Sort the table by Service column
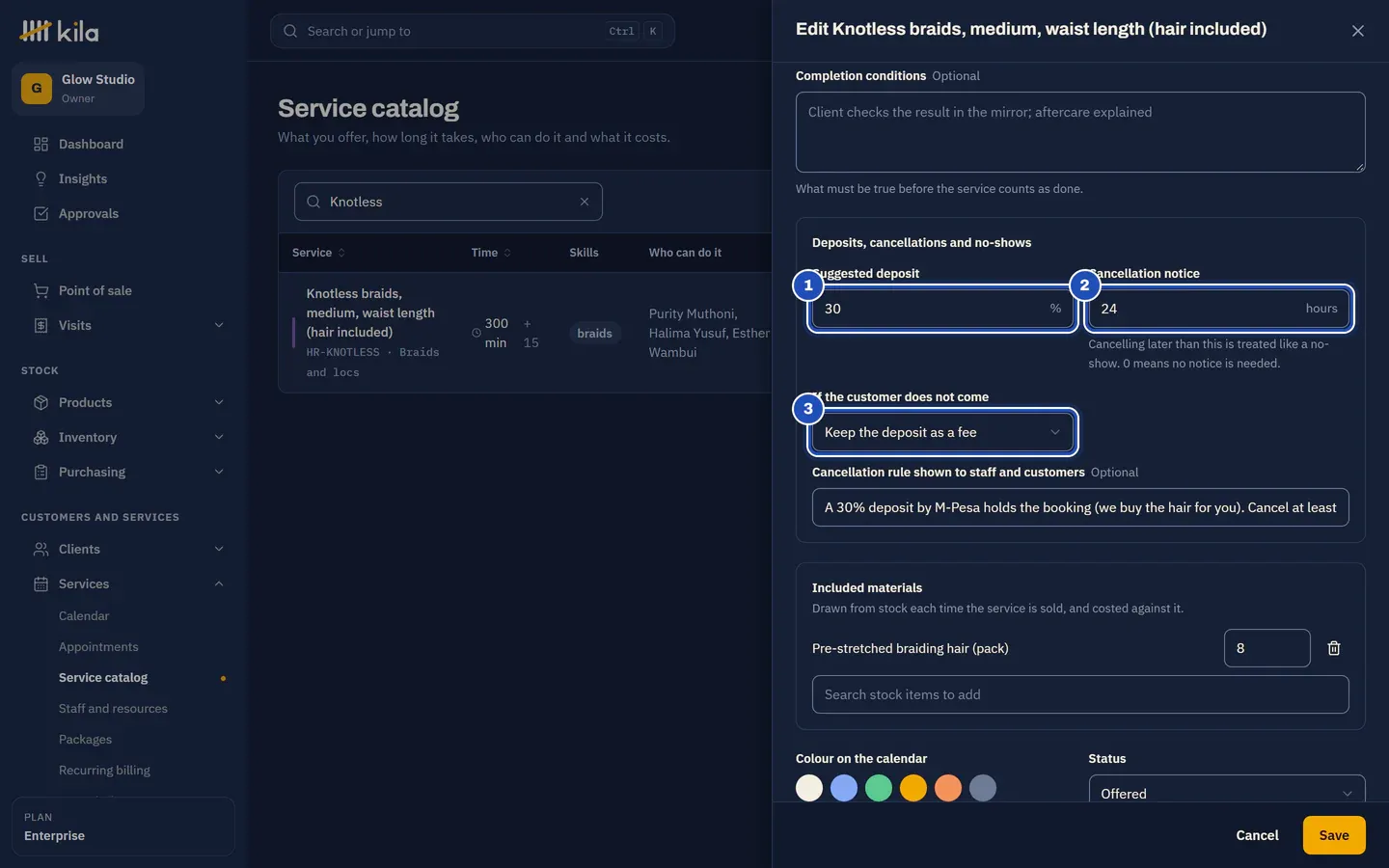 [318, 253]
